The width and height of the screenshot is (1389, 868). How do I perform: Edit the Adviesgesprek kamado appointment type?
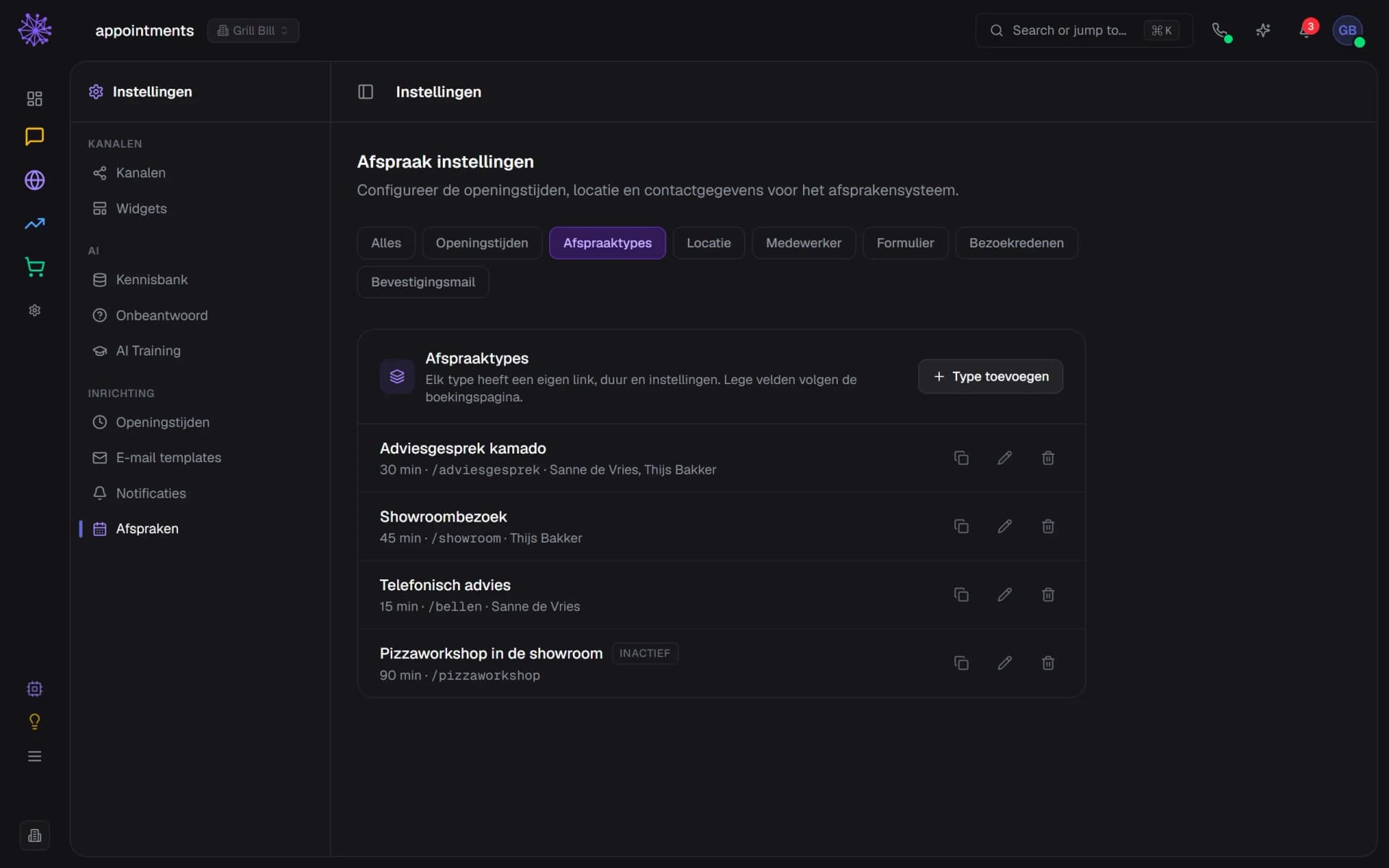1004,458
